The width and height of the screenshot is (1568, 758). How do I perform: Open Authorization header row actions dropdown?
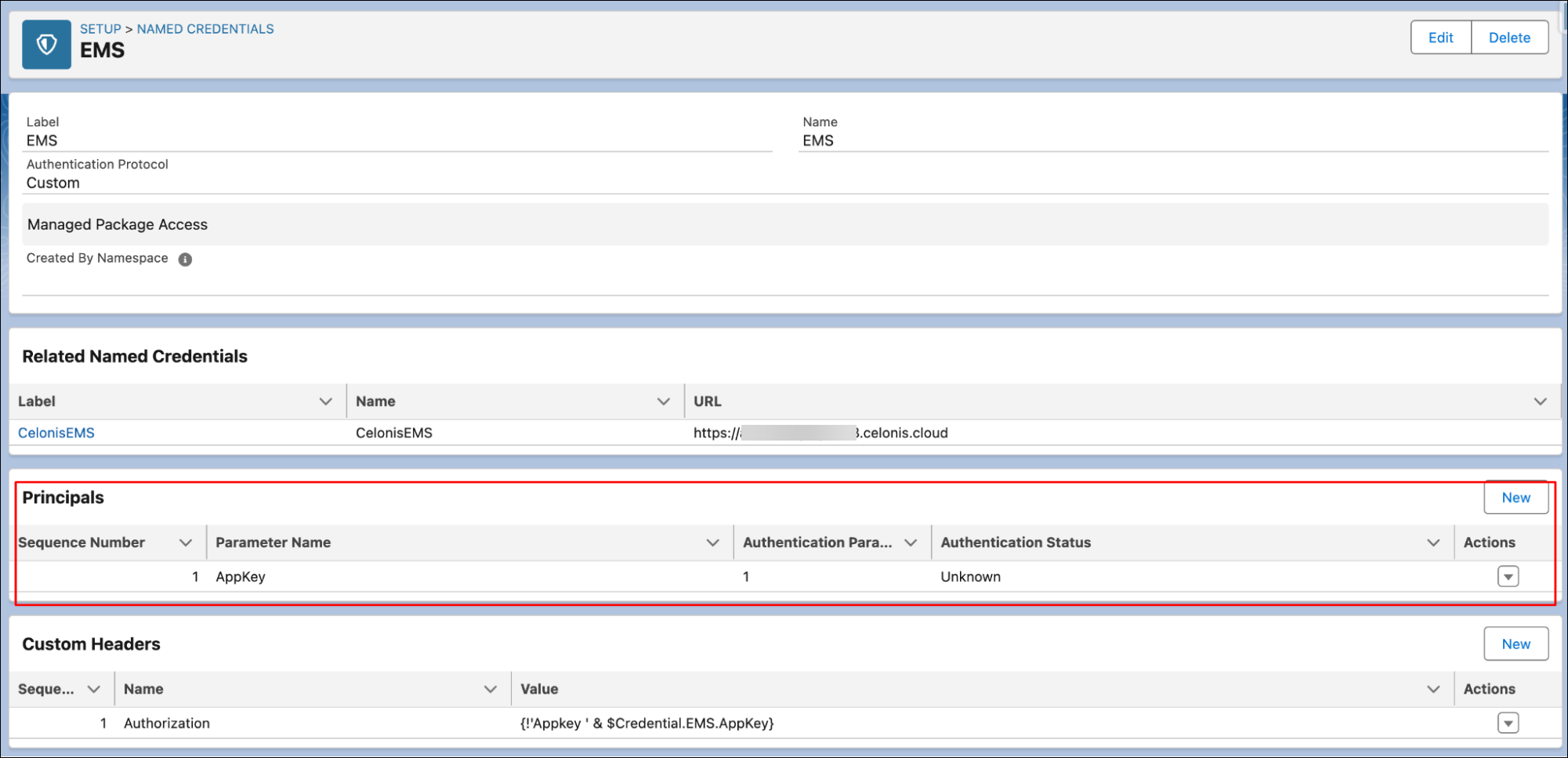(1508, 723)
